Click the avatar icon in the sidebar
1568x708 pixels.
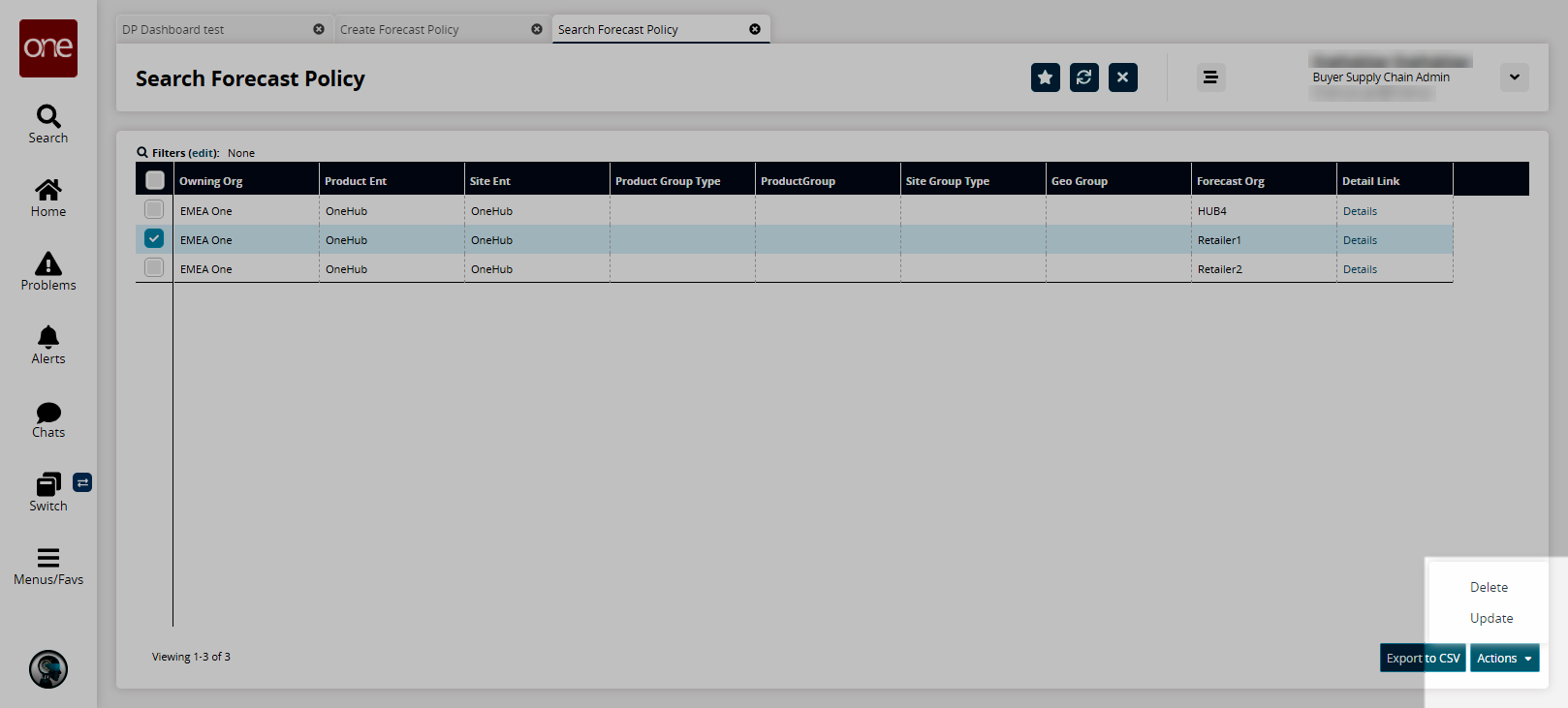[48, 669]
